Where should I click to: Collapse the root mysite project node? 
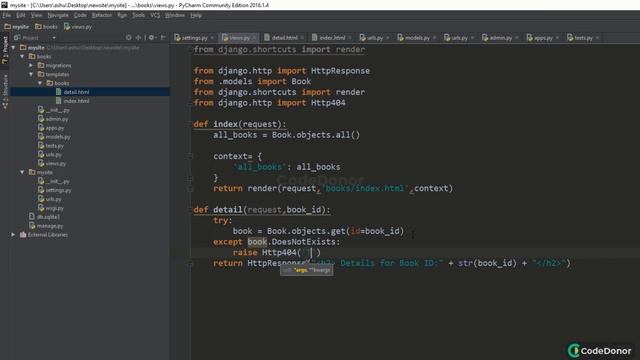tap(13, 47)
